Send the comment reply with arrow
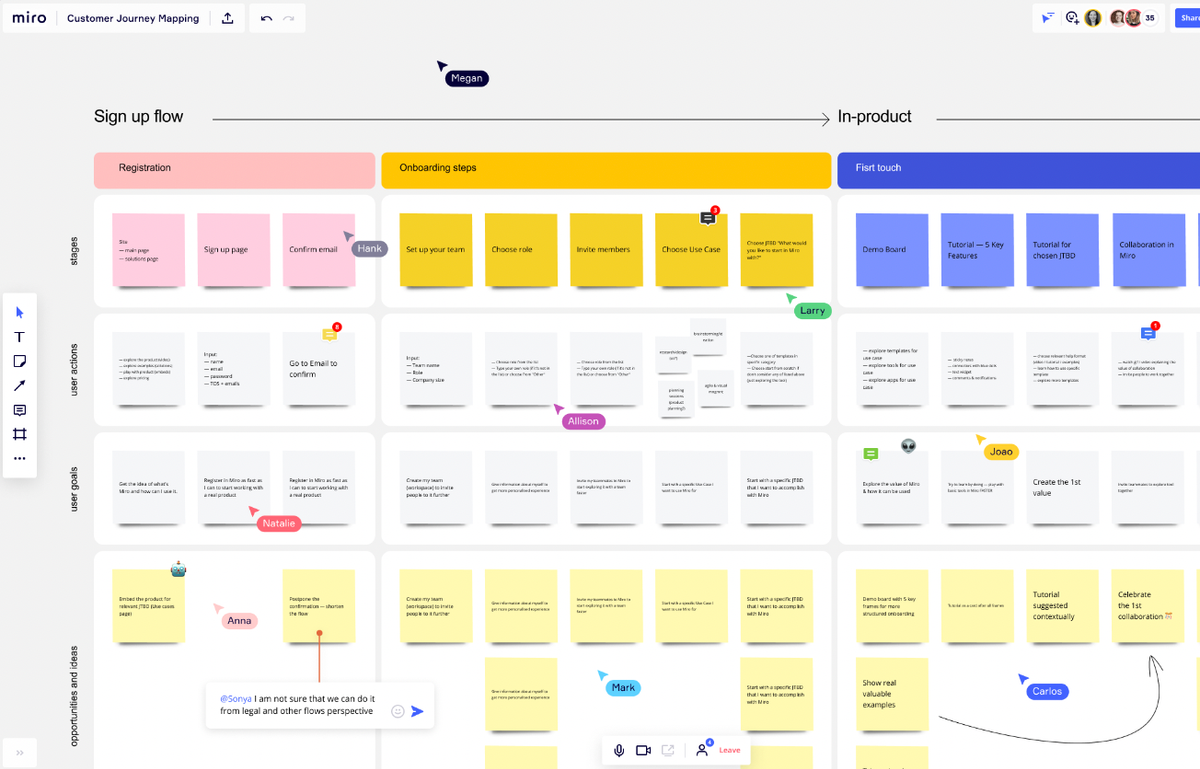The width and height of the screenshot is (1200, 769). [417, 711]
